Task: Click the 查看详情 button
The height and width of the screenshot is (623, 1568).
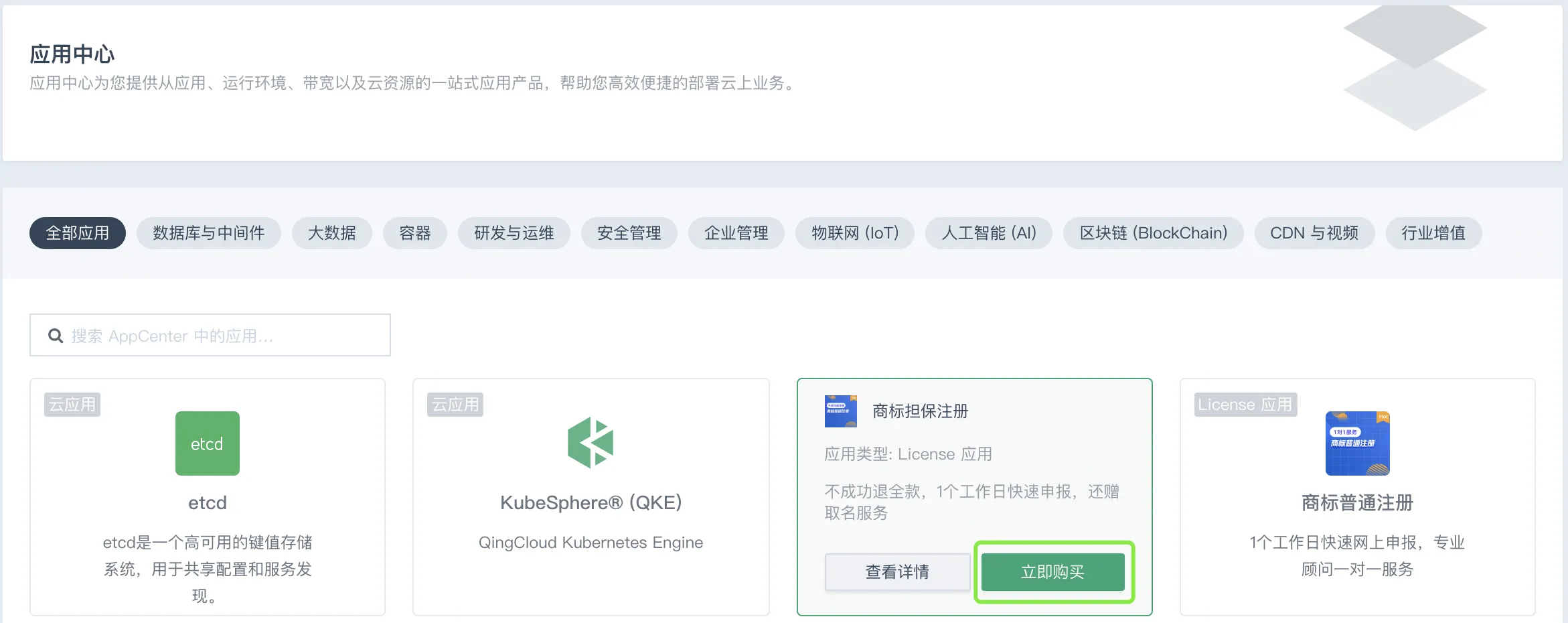Action: coord(897,572)
